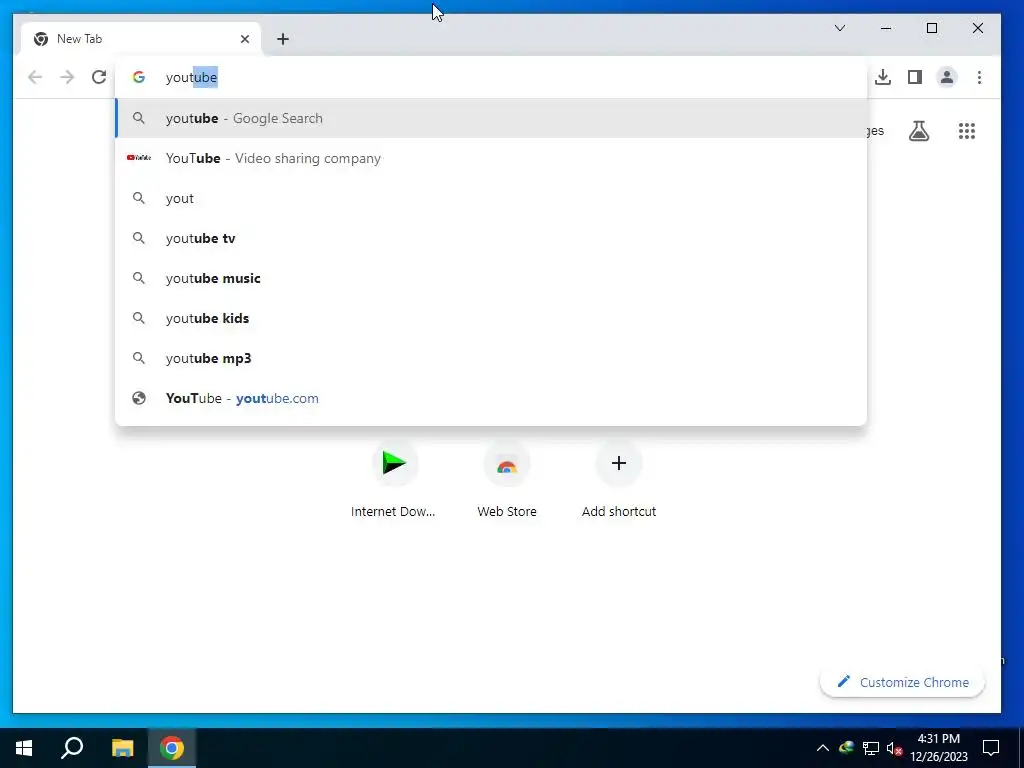This screenshot has width=1024, height=768.
Task: Select YouTube Video sharing company suggestion
Action: (490, 158)
